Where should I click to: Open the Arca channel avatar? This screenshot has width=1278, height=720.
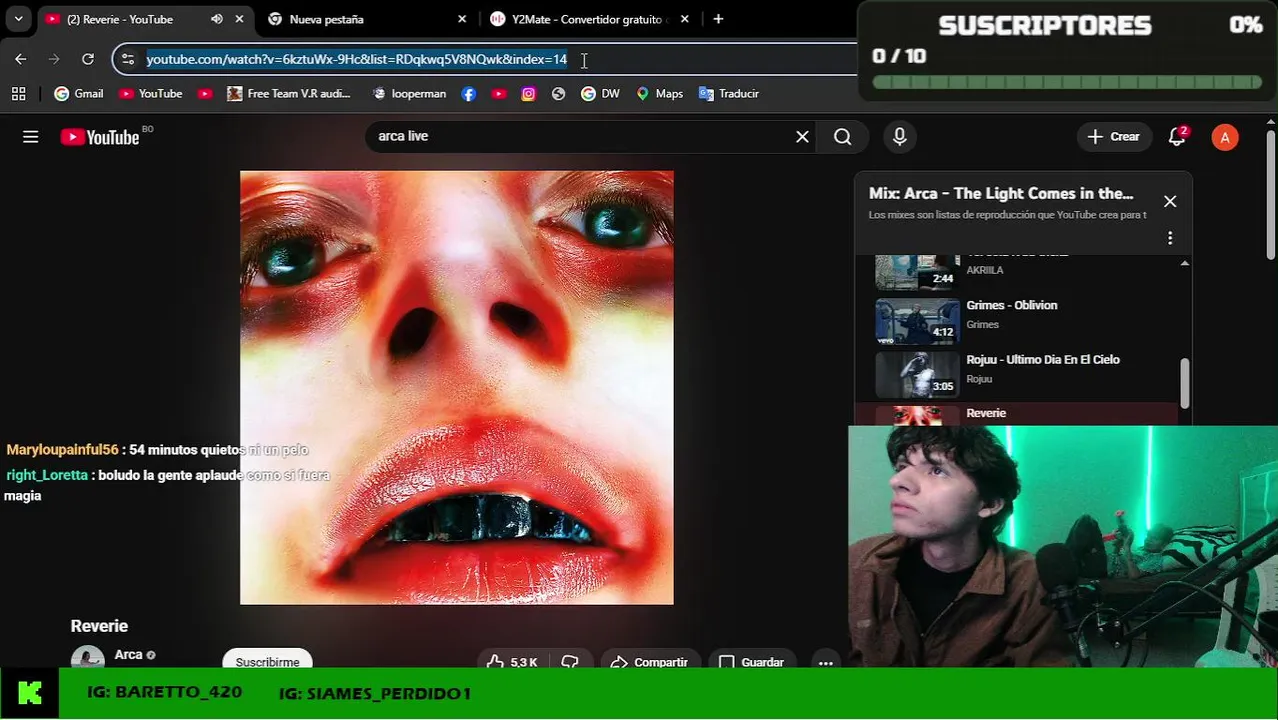tap(87, 657)
